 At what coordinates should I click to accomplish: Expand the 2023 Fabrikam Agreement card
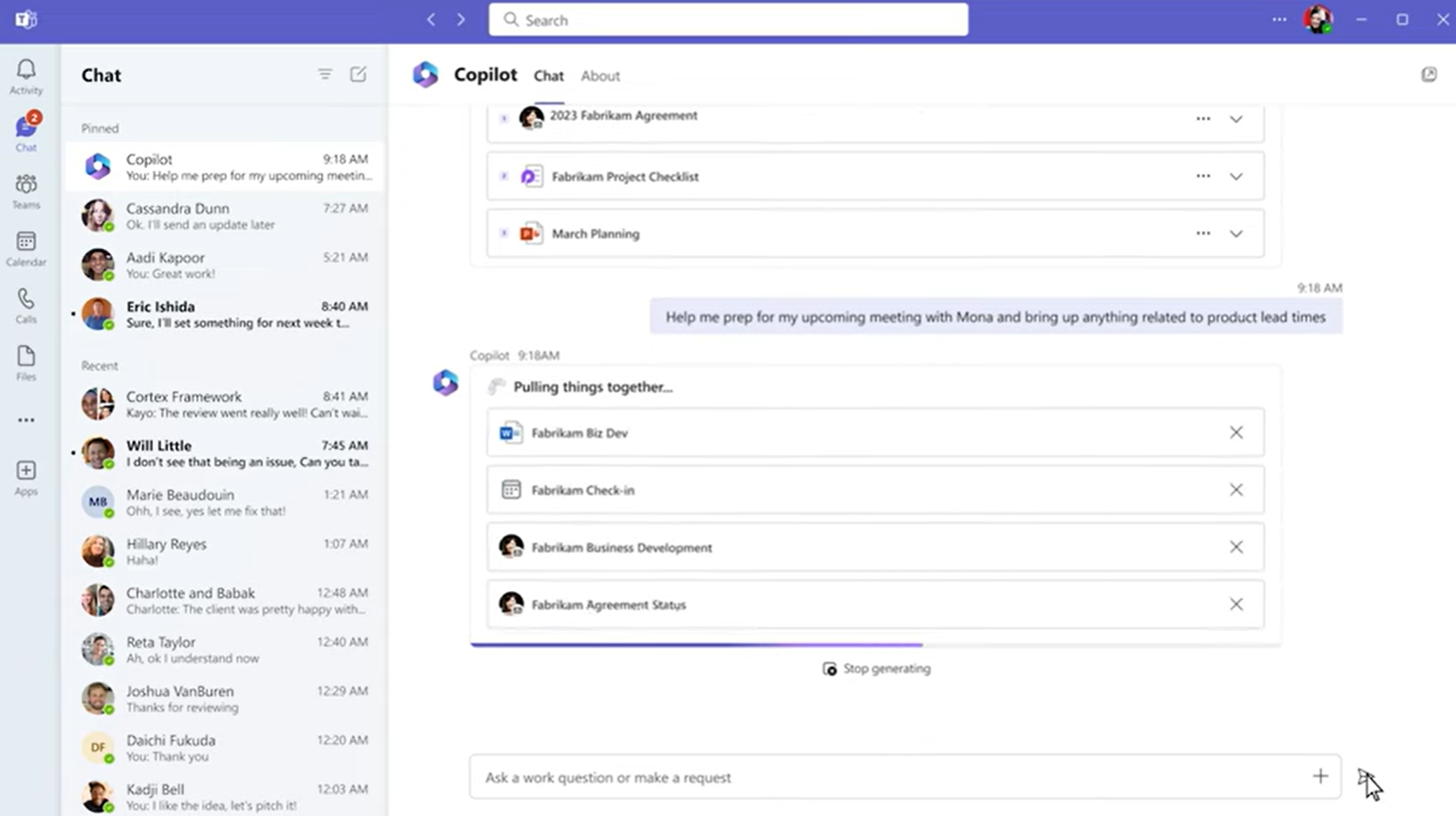coord(1236,119)
